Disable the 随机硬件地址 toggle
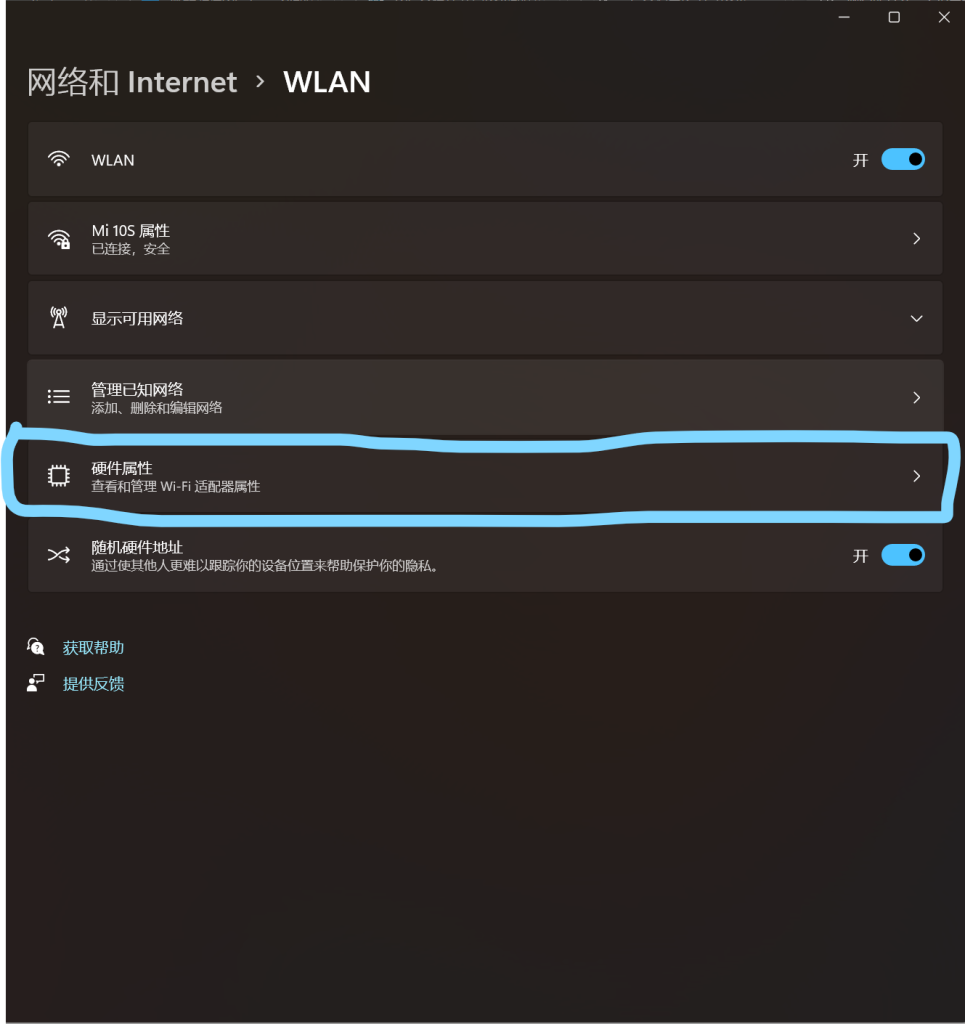This screenshot has height=1024, width=965. pyautogui.click(x=903, y=555)
